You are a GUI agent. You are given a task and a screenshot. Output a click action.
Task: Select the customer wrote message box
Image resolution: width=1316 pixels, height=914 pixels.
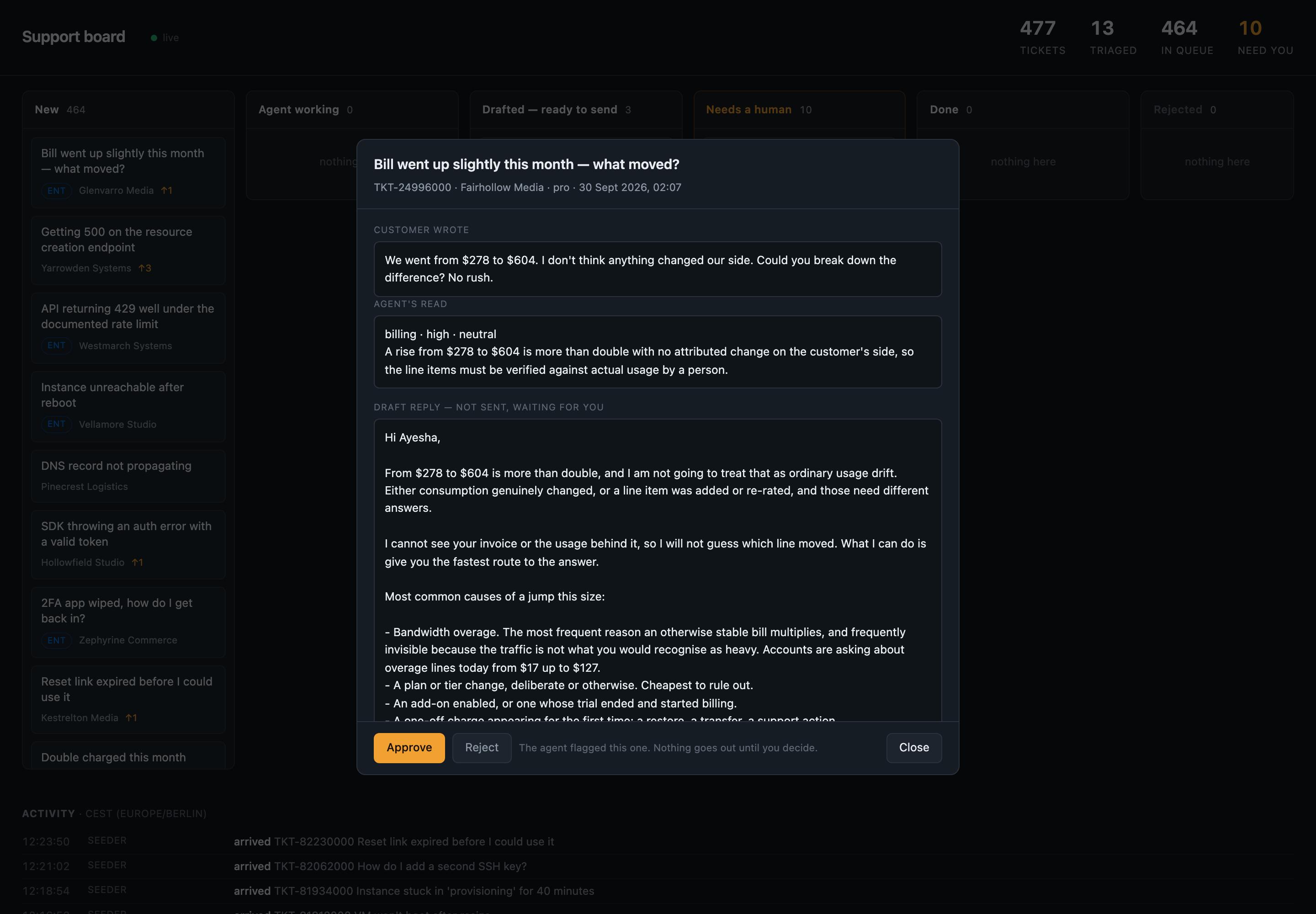[x=658, y=269]
